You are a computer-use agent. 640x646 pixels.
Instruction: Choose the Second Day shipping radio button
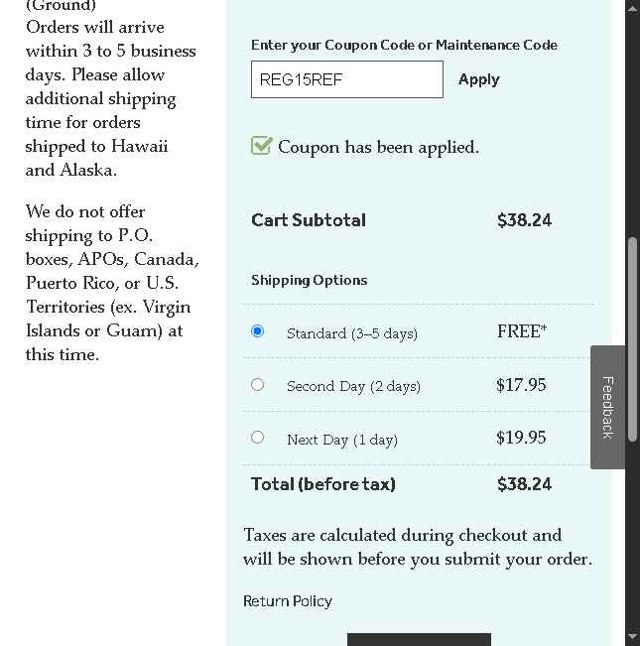258,384
